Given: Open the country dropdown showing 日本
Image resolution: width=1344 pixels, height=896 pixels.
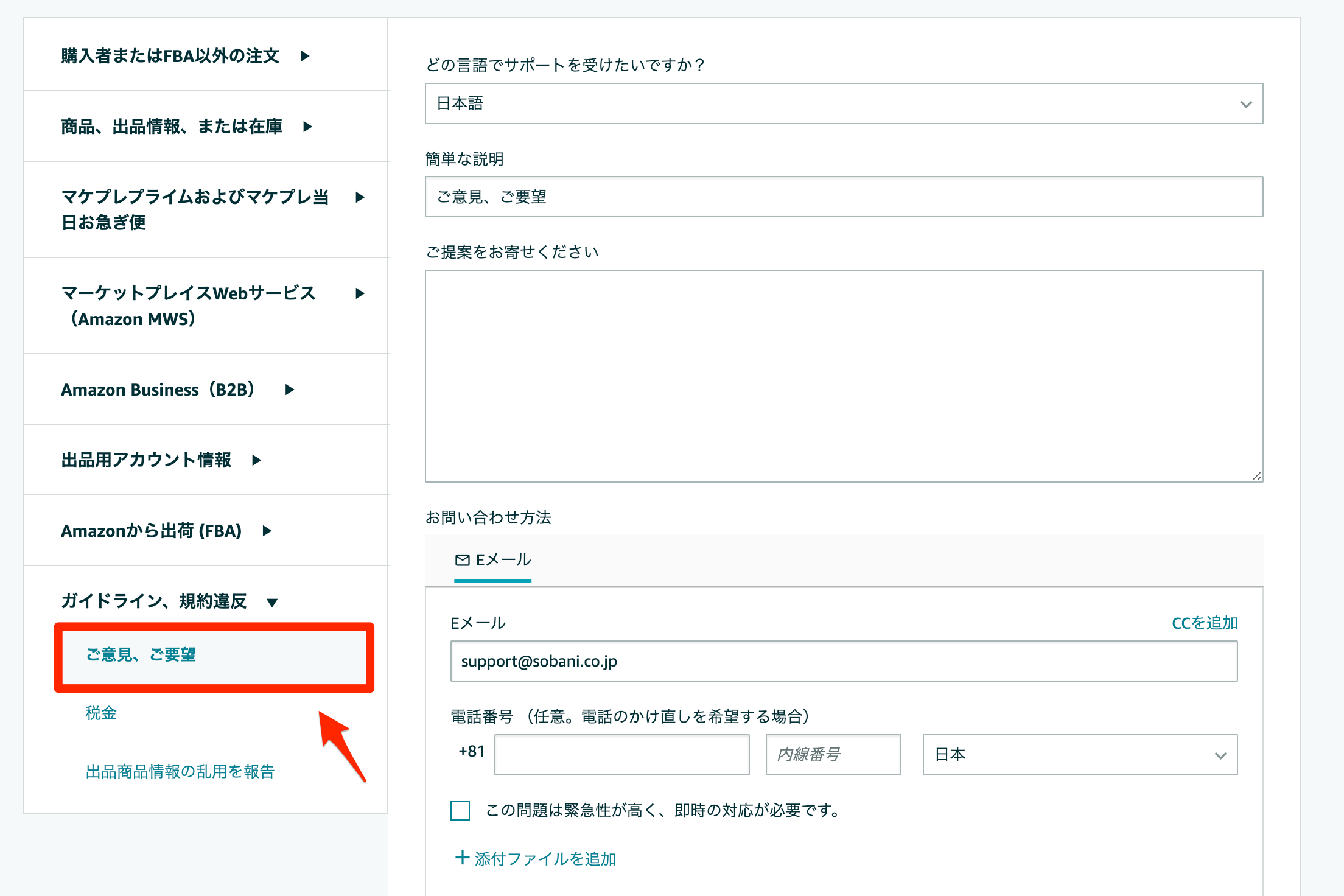Looking at the screenshot, I should (1080, 755).
